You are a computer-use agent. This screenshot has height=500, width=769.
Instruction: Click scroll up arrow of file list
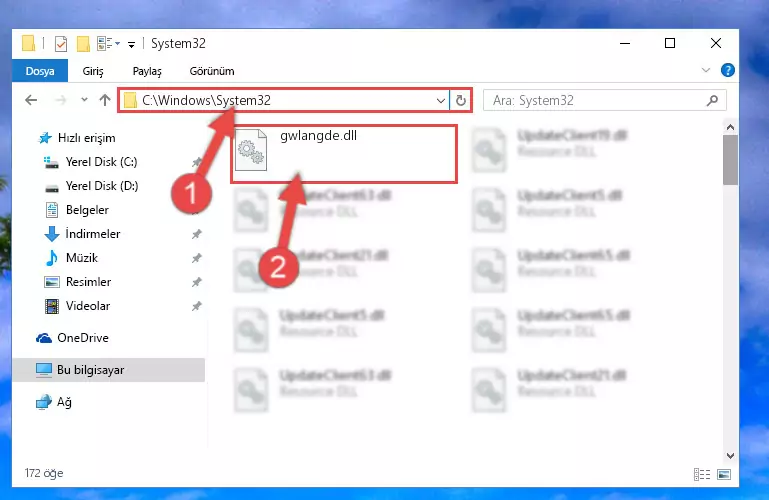pos(730,127)
